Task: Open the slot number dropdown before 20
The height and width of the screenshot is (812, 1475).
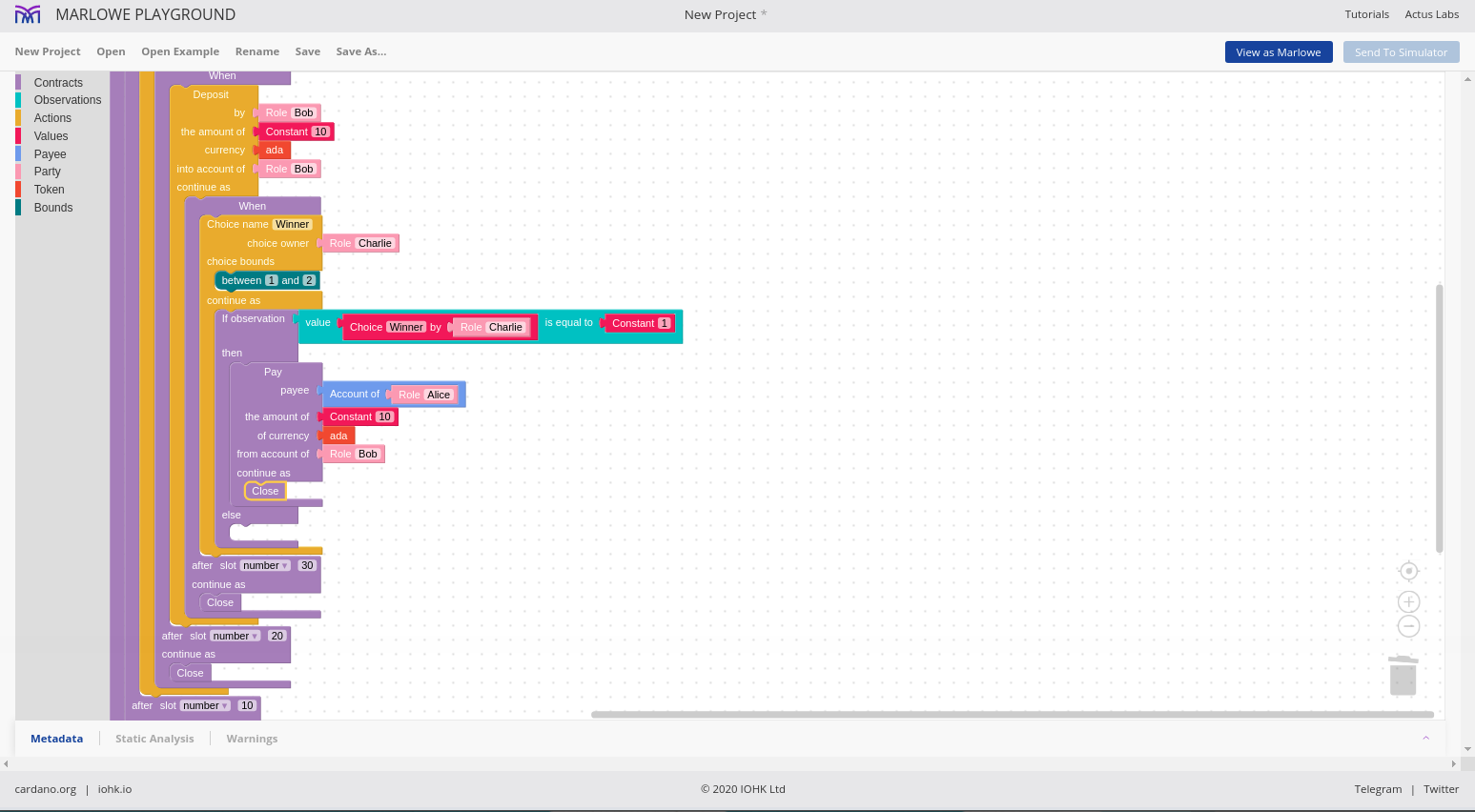Action: pyautogui.click(x=235, y=636)
